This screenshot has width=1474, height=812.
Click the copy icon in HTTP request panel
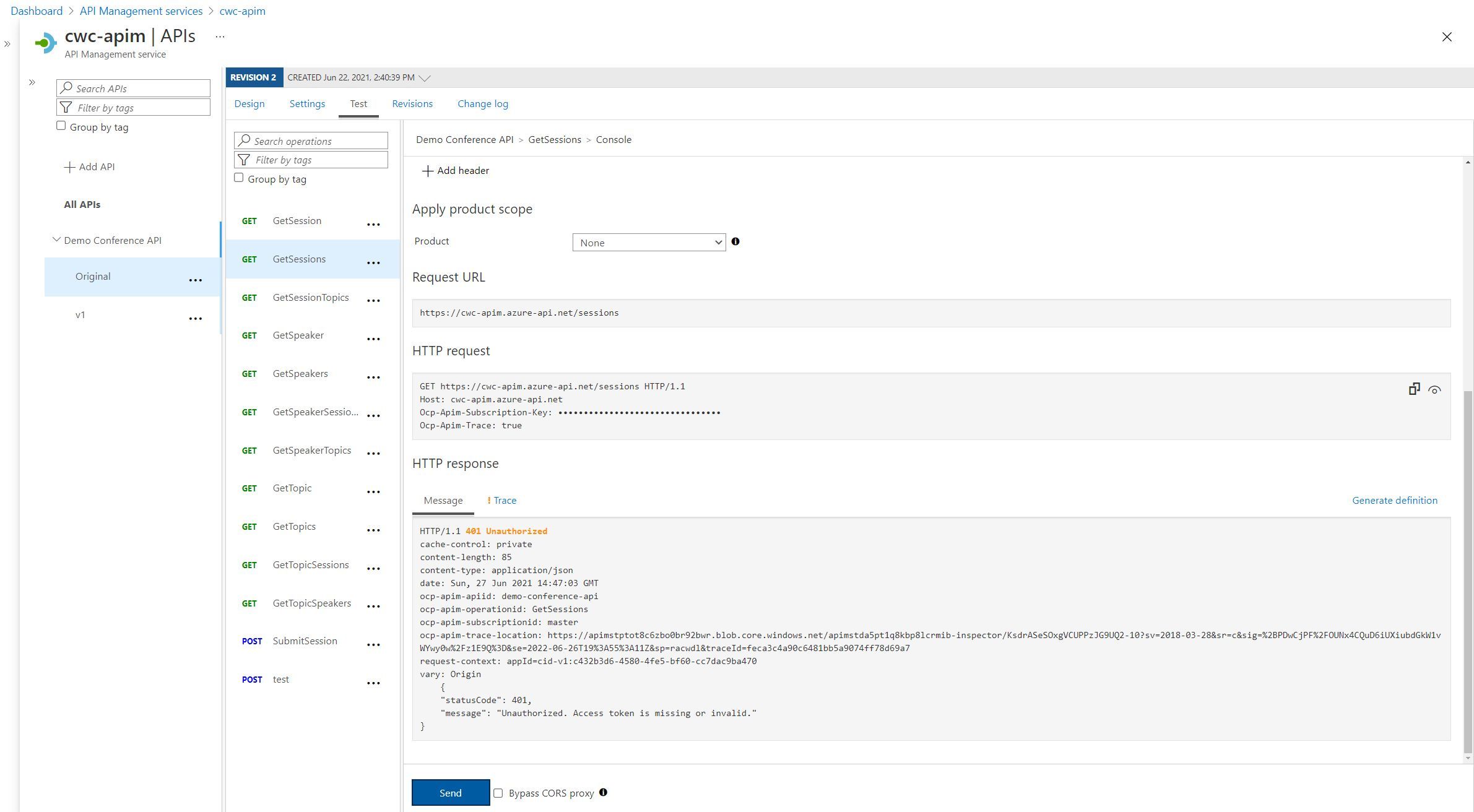[1414, 388]
